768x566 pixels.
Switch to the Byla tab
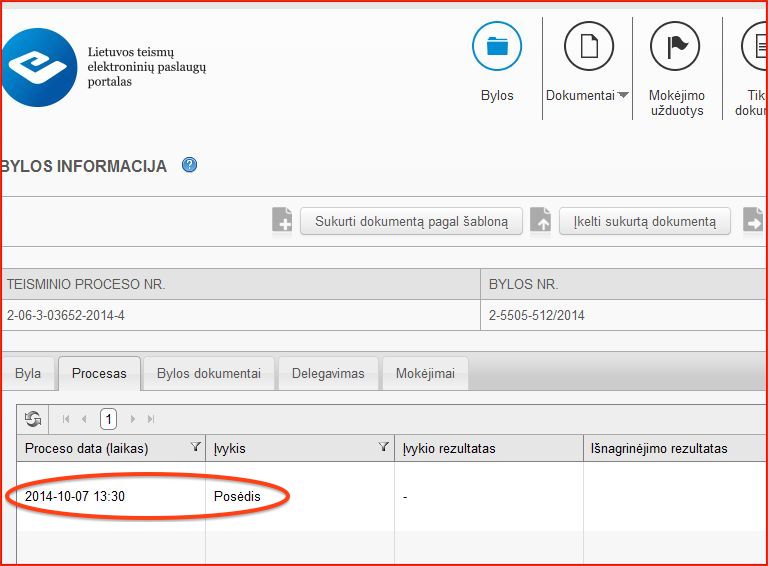(x=28, y=373)
